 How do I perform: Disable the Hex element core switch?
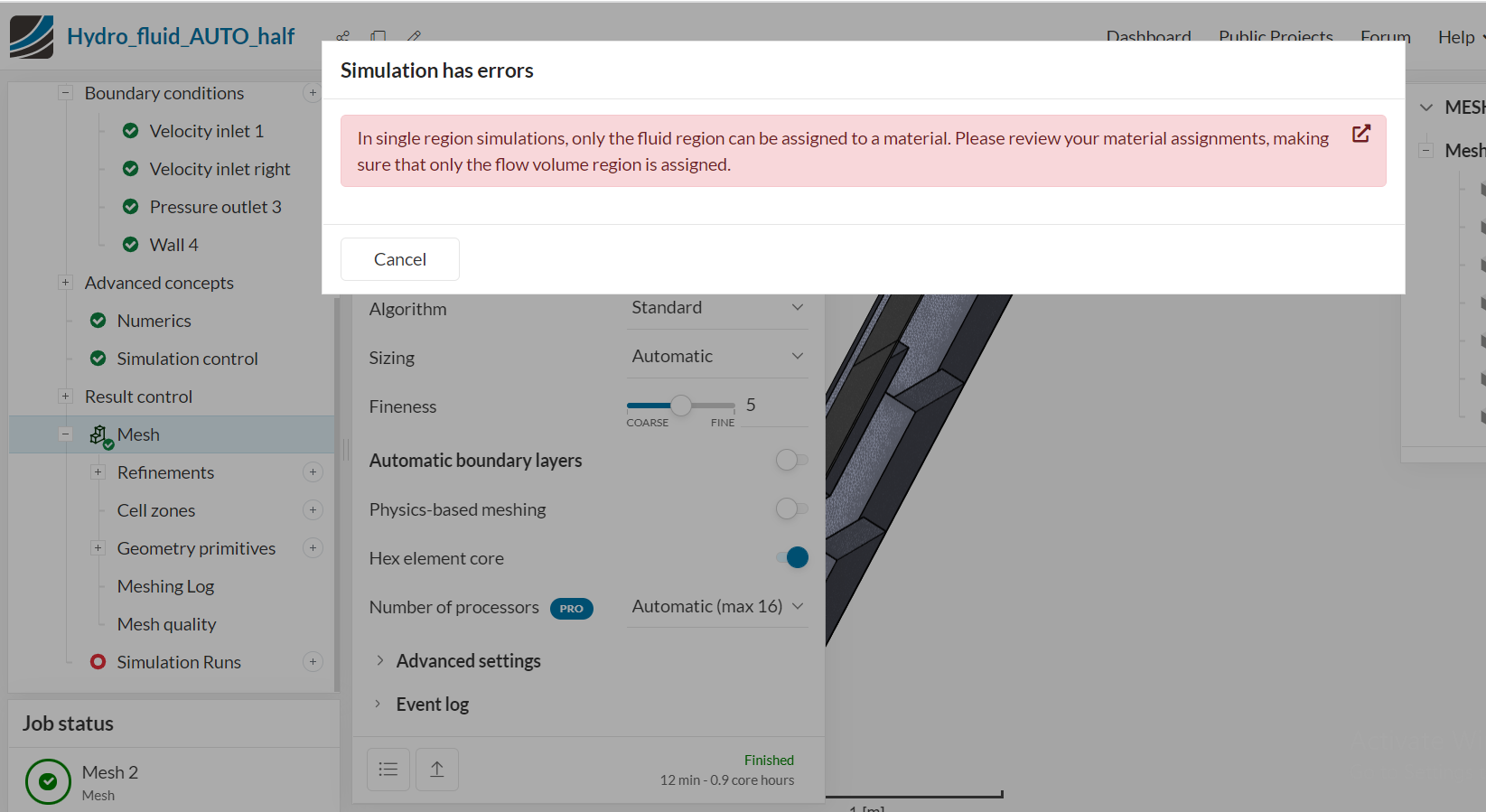[x=792, y=558]
